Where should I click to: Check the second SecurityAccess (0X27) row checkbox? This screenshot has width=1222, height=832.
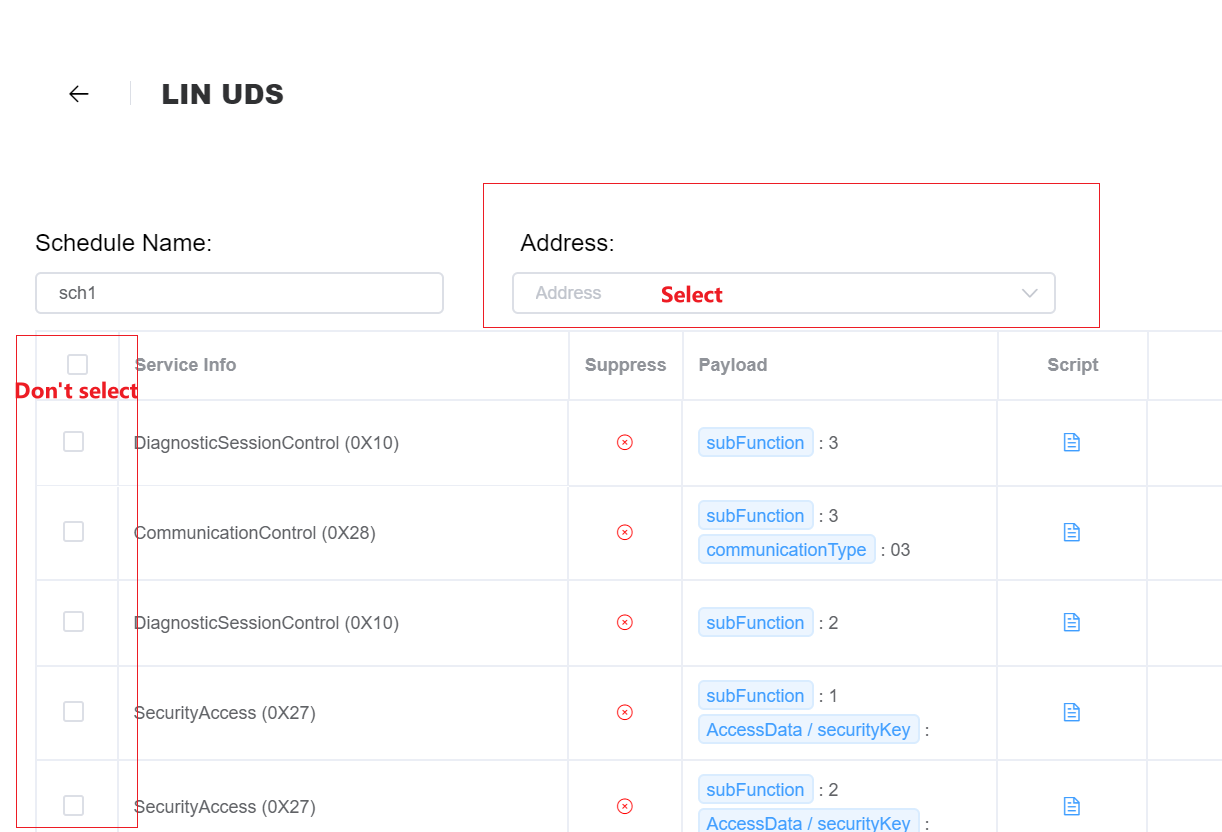[x=73, y=805]
